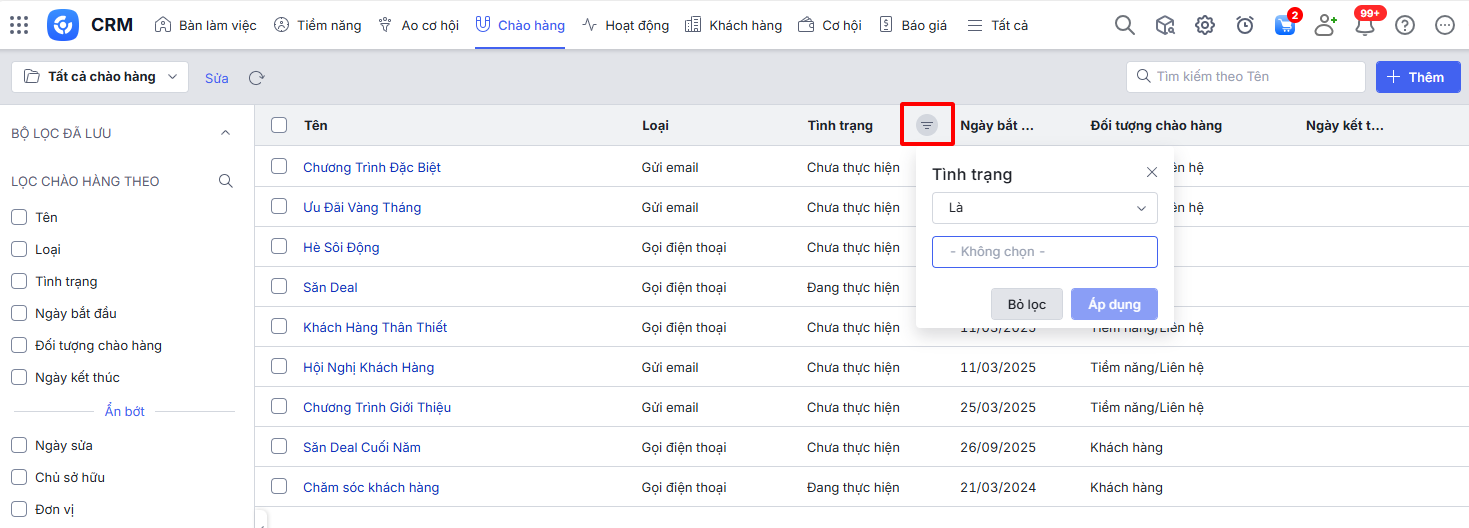Screen dimensions: 1469x528
Task: Open notifications bell with 99+ badge
Action: (x=1365, y=25)
